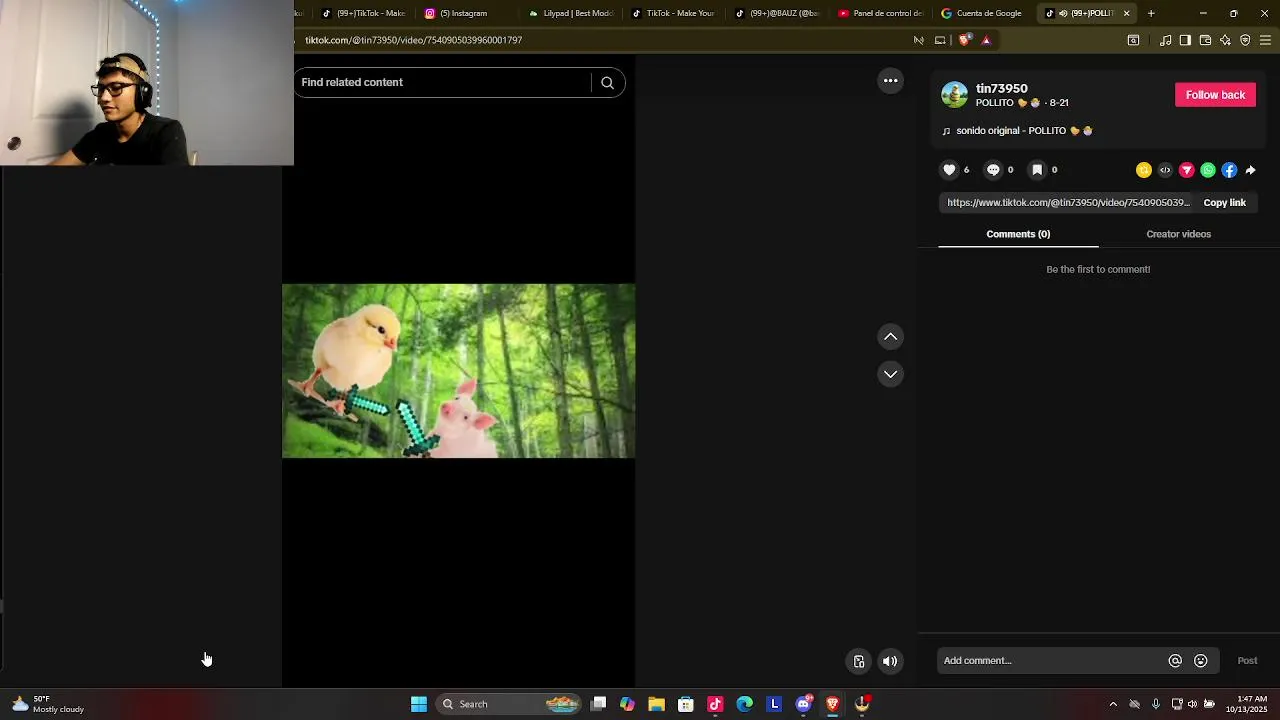Open more share options arrow
Screen dimensions: 1280x720
point(1251,170)
